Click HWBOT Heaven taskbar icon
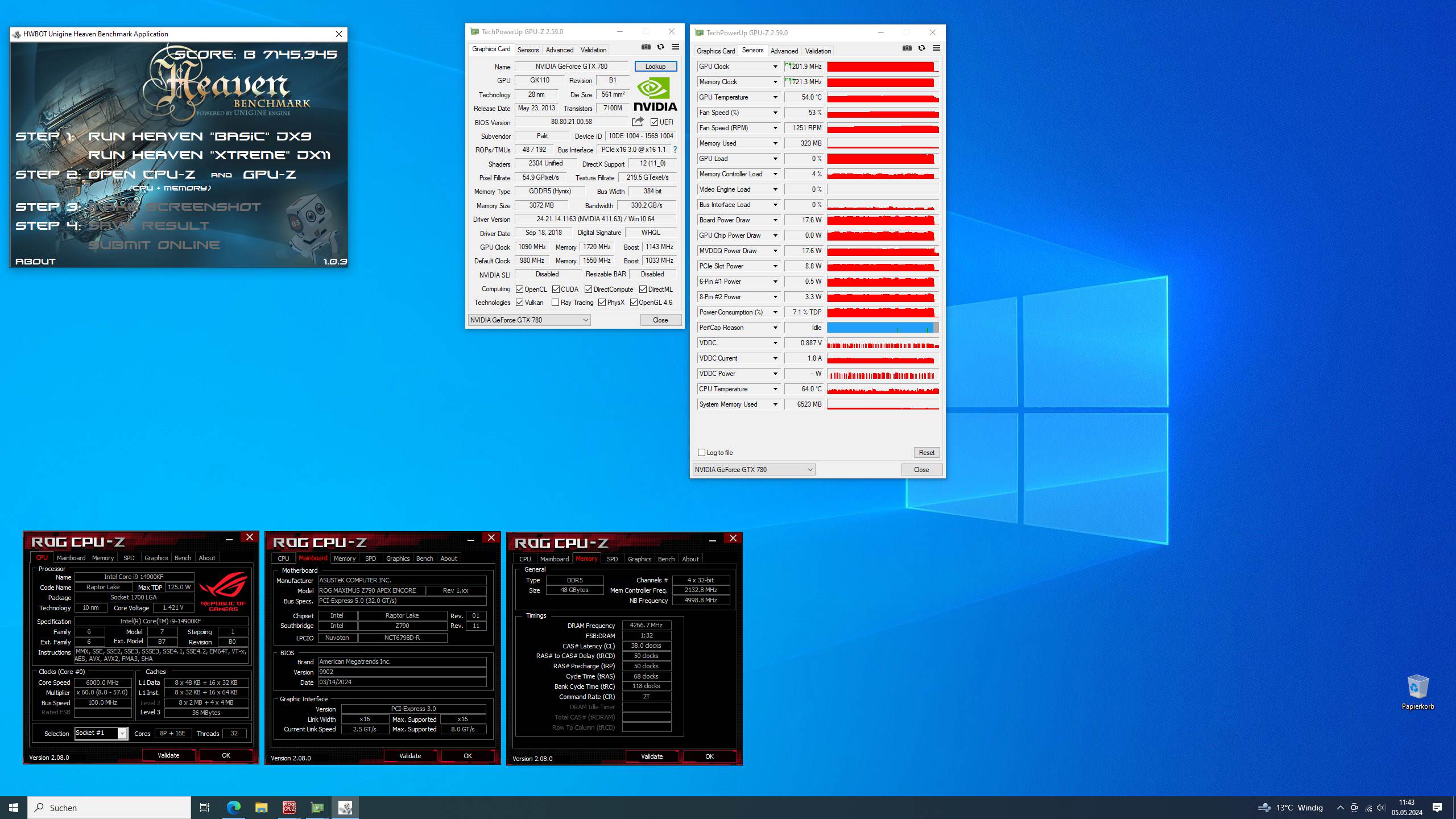Viewport: 1456px width, 819px height. point(345,808)
